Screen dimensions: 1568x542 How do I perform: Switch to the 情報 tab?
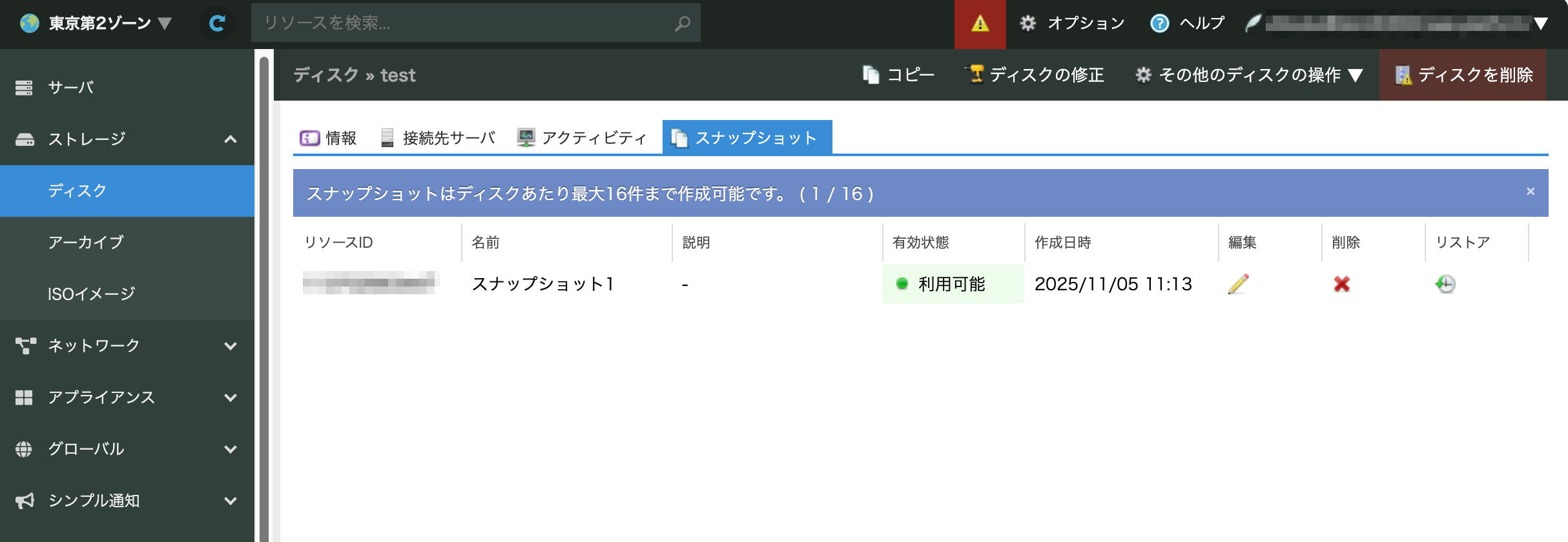click(328, 138)
